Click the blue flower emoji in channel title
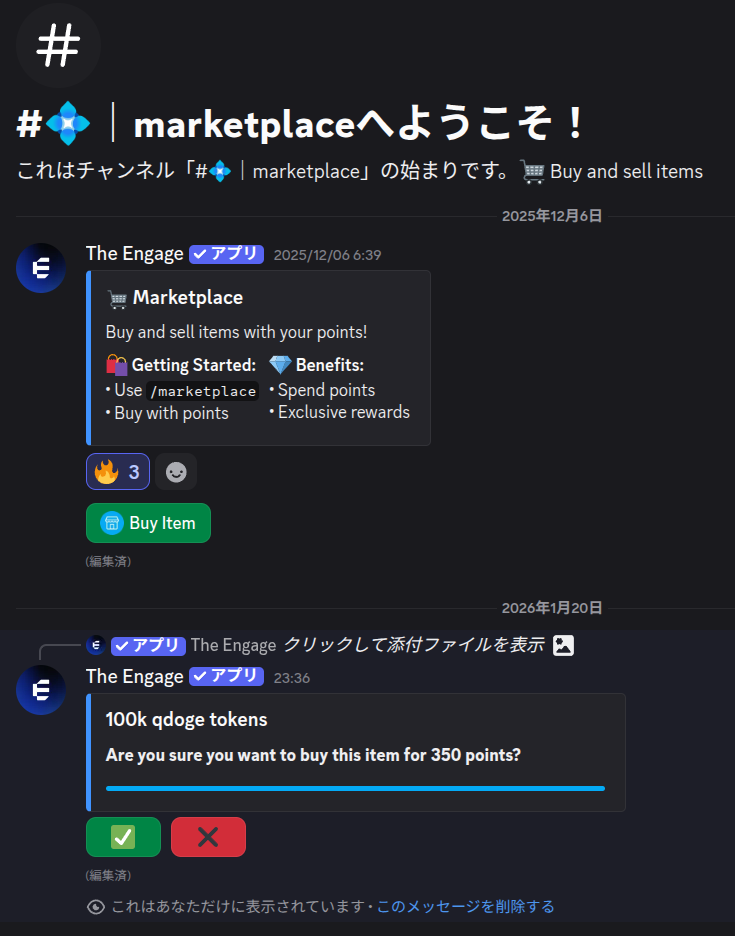735x936 pixels. (68, 124)
